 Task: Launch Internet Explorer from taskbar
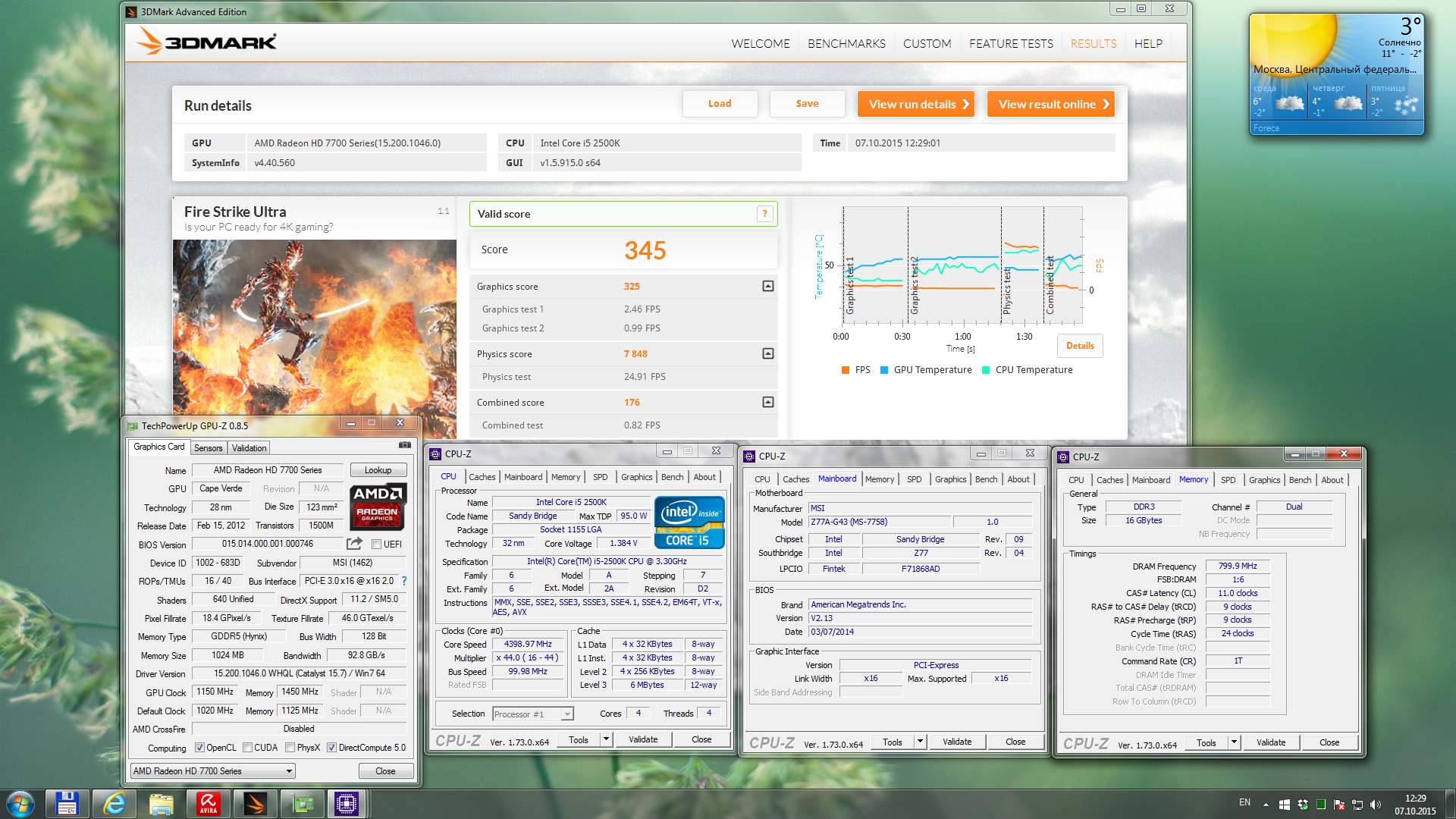pyautogui.click(x=114, y=804)
